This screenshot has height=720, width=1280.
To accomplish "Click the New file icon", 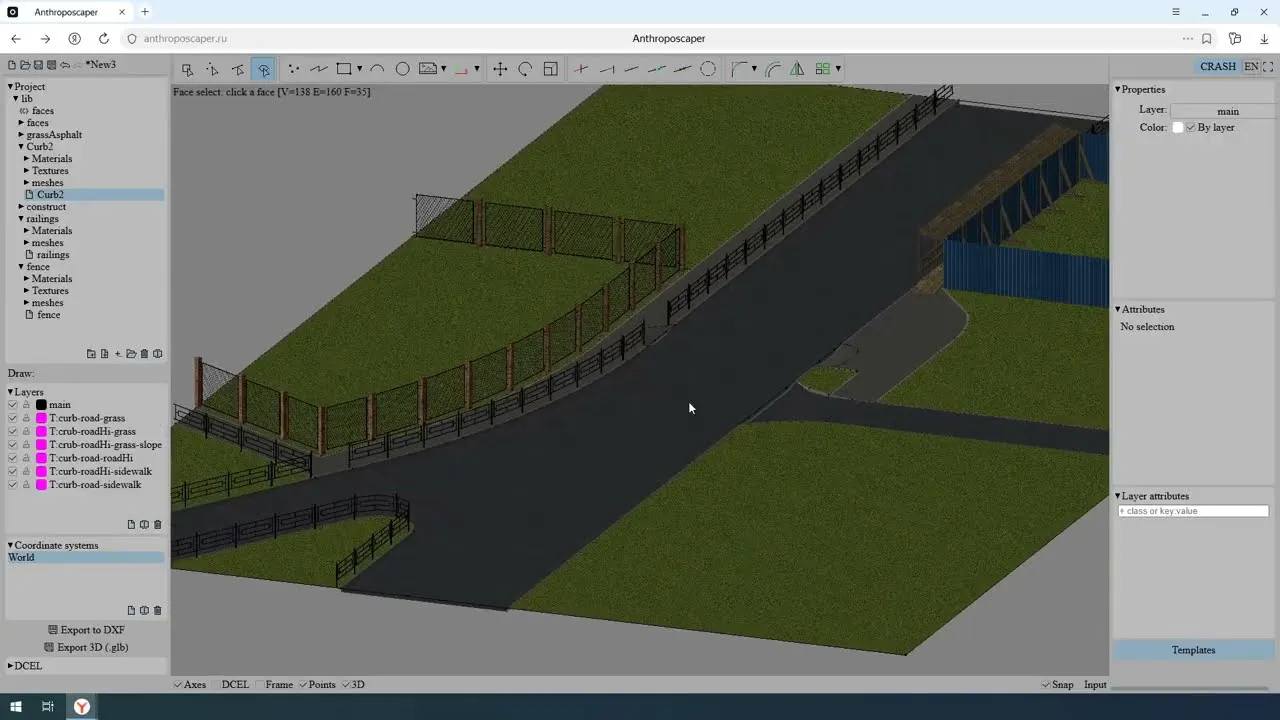I will click(12, 65).
